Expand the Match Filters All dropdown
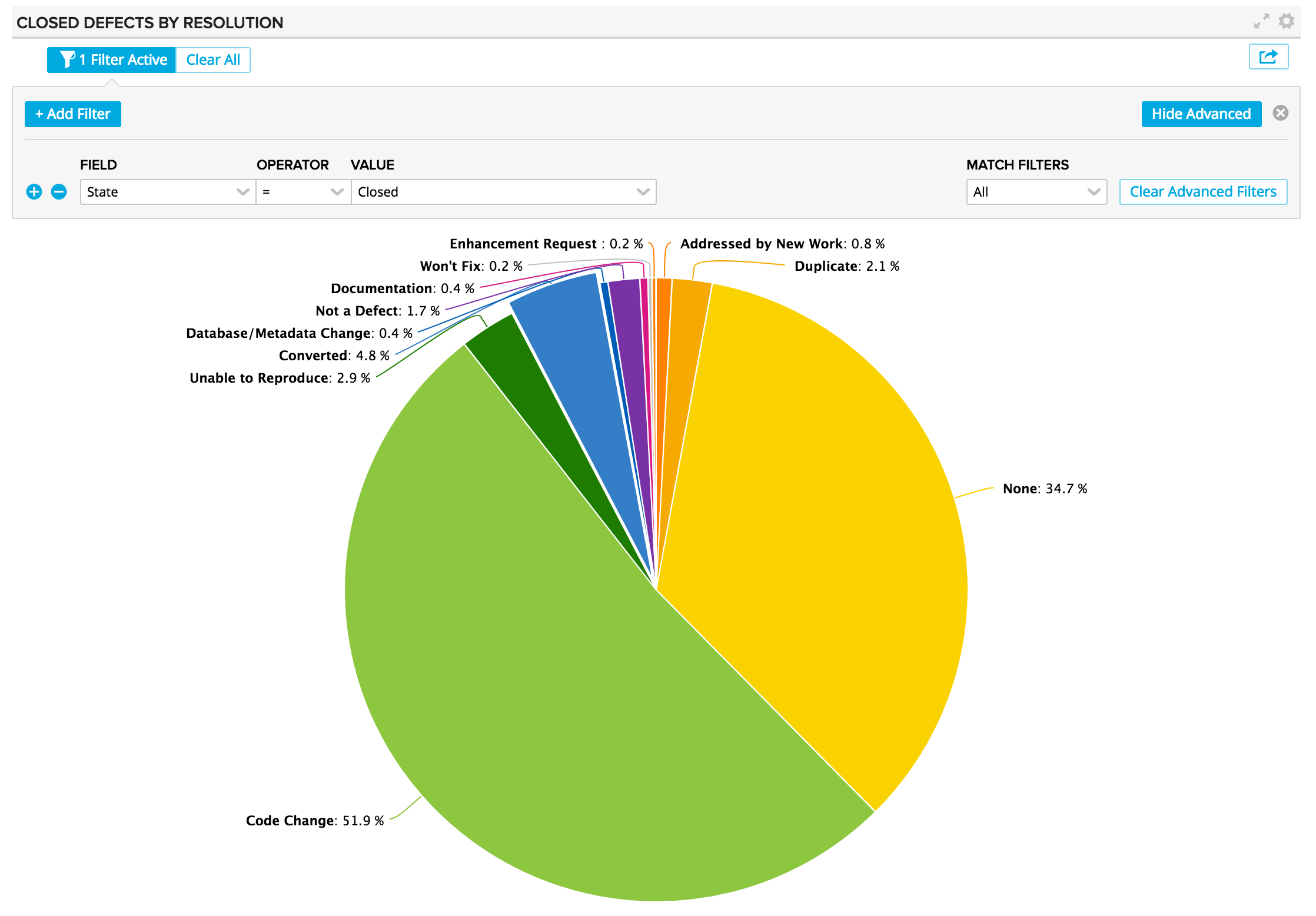Image resolution: width=1316 pixels, height=916 pixels. pyautogui.click(x=1036, y=192)
